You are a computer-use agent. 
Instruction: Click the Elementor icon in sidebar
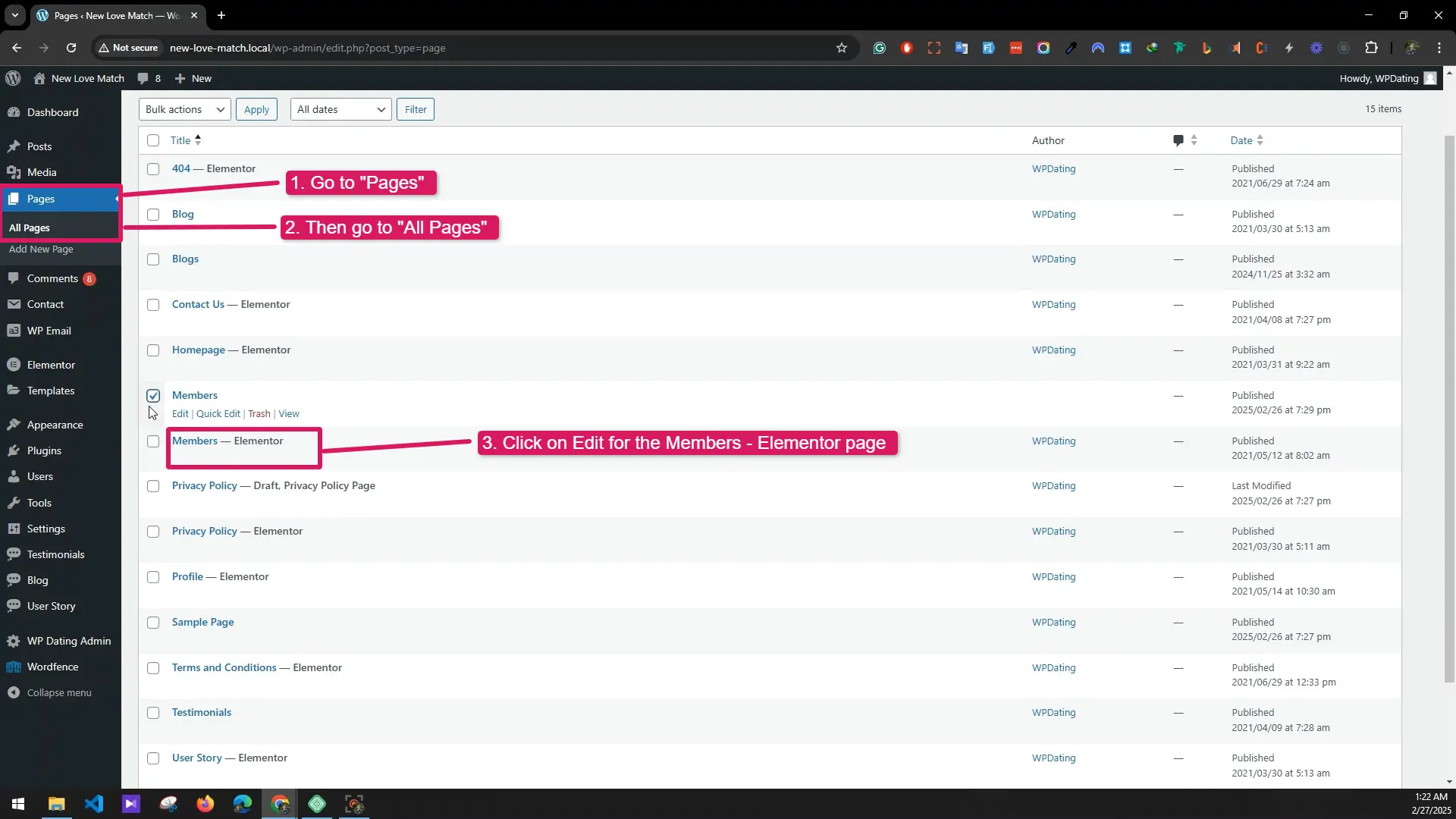point(14,365)
